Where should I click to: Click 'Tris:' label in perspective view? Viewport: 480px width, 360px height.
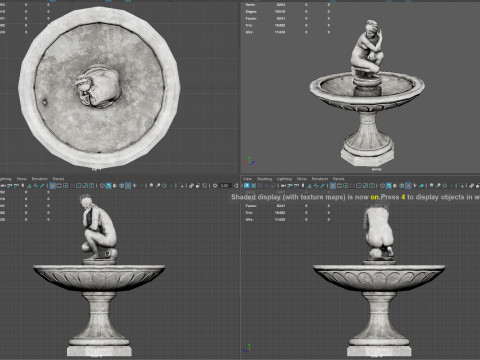pos(249,25)
